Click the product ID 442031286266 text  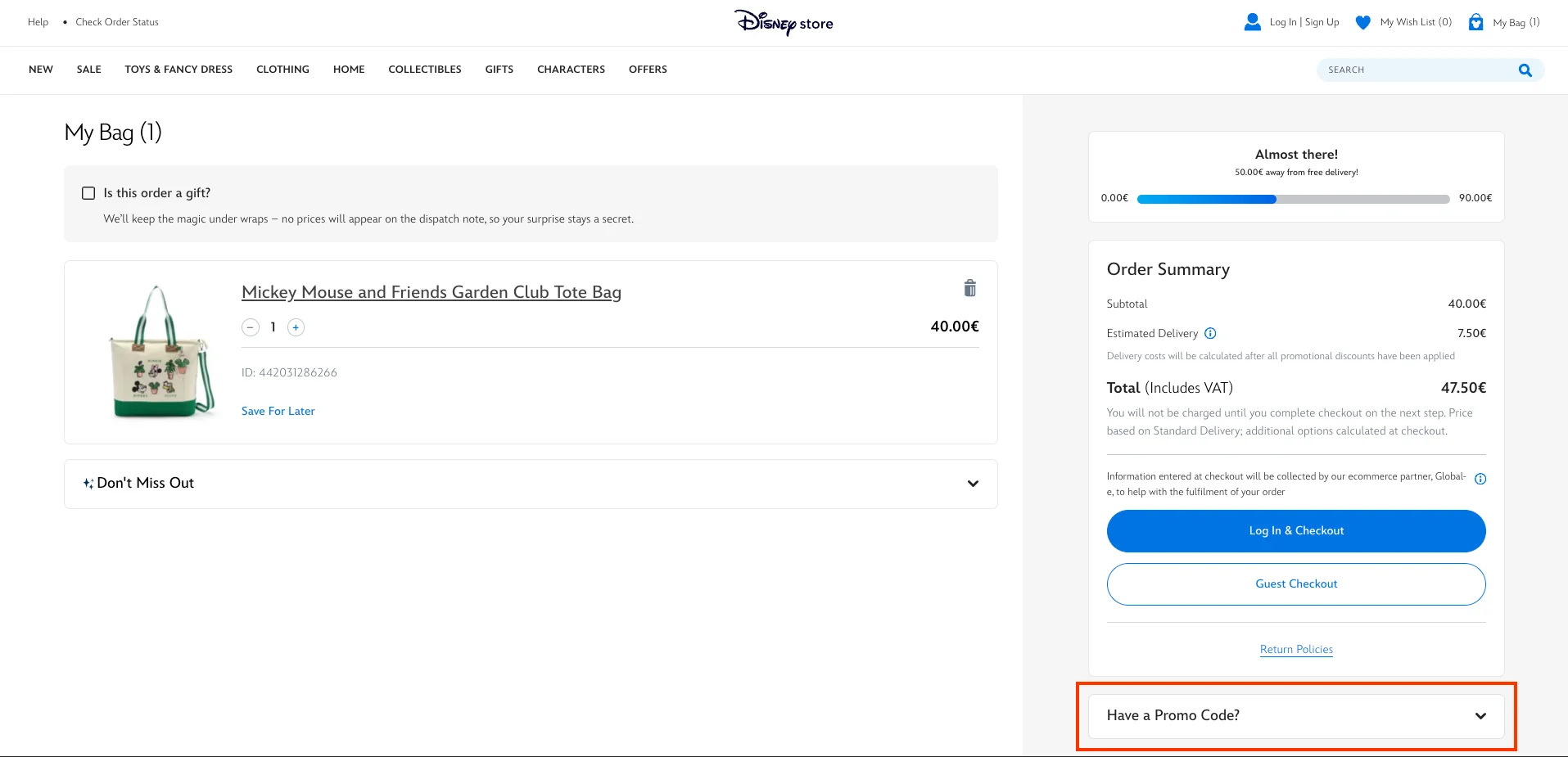(289, 373)
